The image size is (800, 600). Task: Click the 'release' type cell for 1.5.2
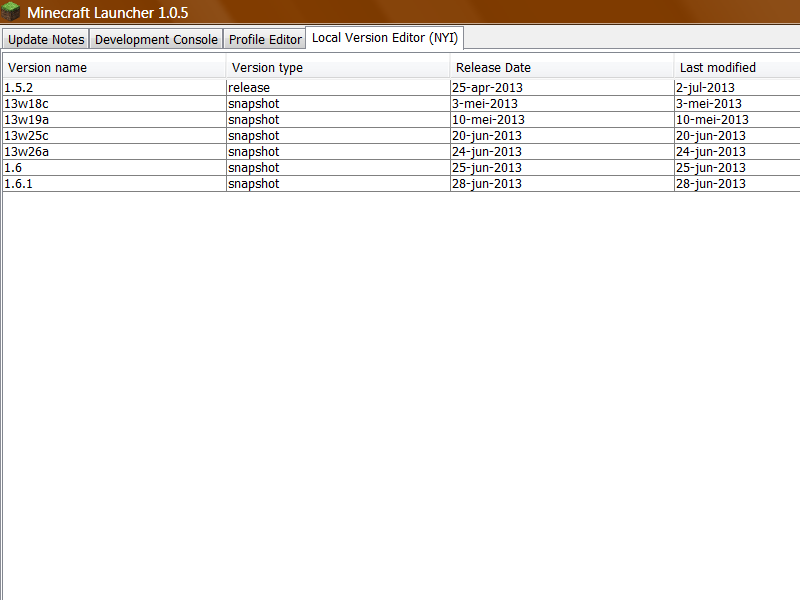coord(338,88)
